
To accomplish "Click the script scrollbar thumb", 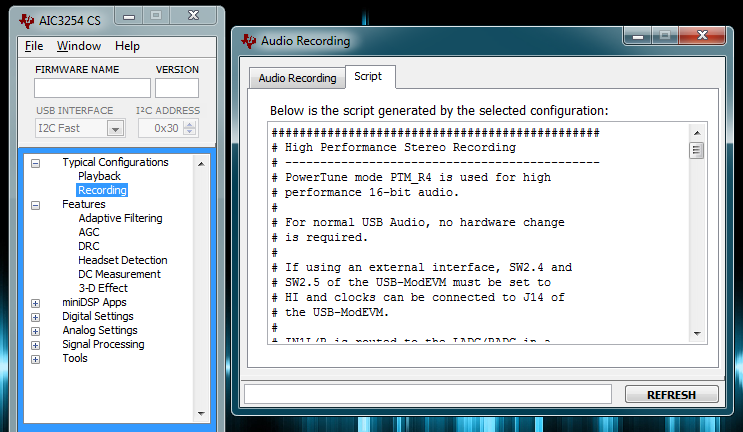I will (x=697, y=151).
